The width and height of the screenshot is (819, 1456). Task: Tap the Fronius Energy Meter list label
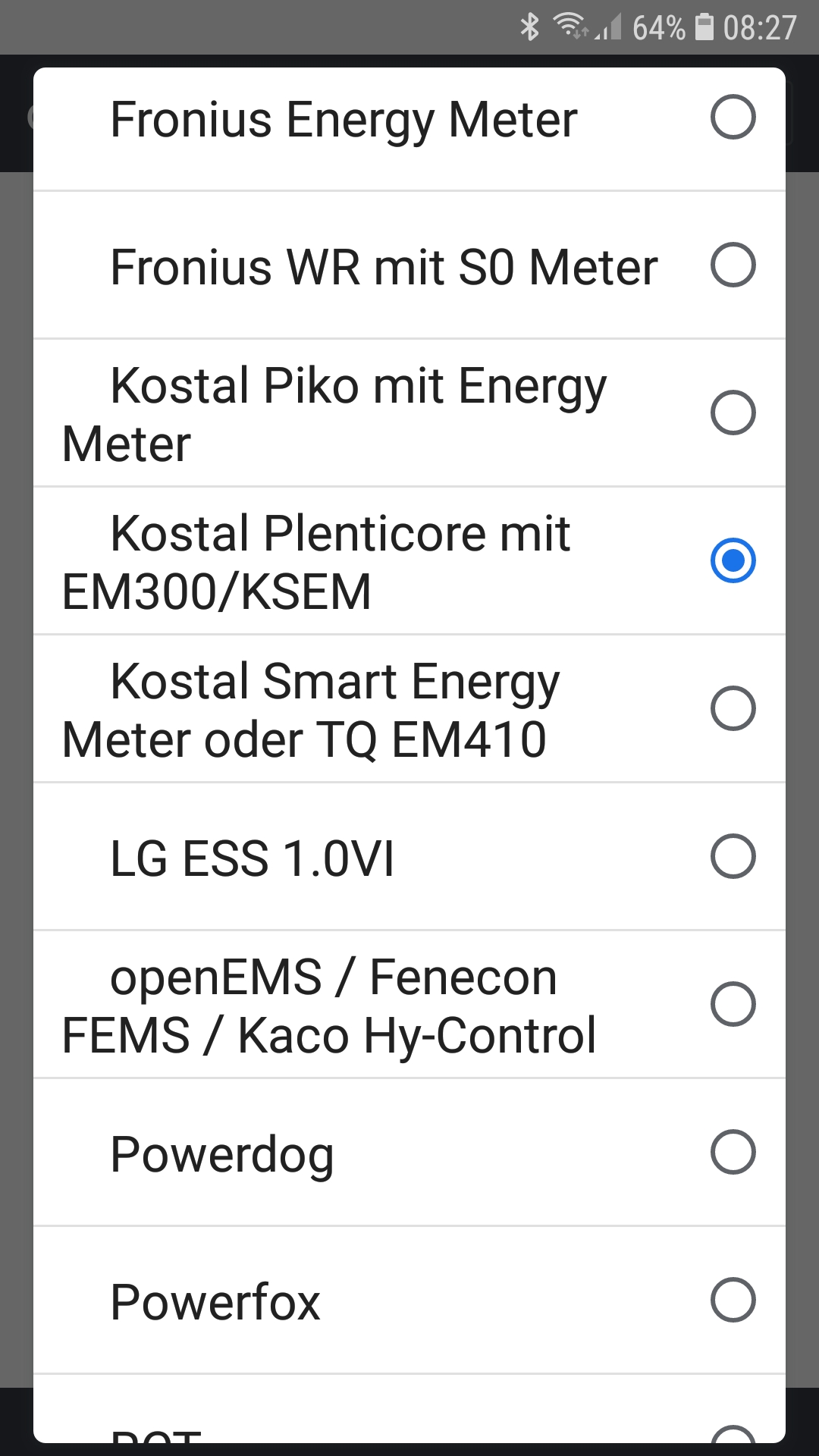coord(344,120)
